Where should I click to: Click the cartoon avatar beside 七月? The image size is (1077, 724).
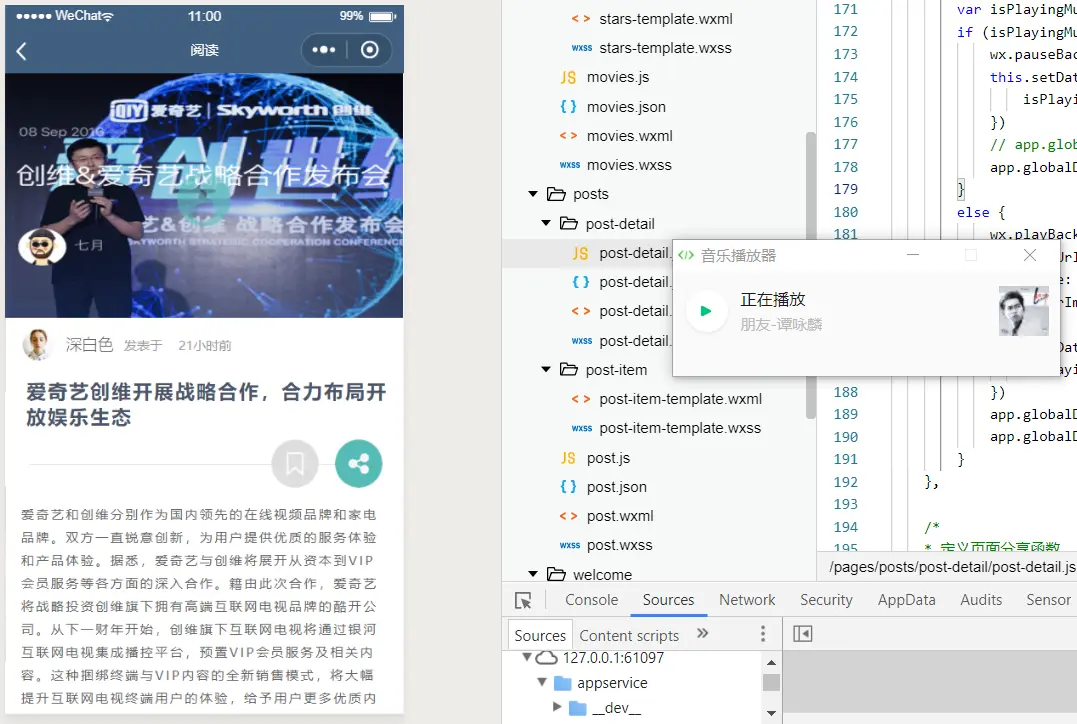coord(42,247)
